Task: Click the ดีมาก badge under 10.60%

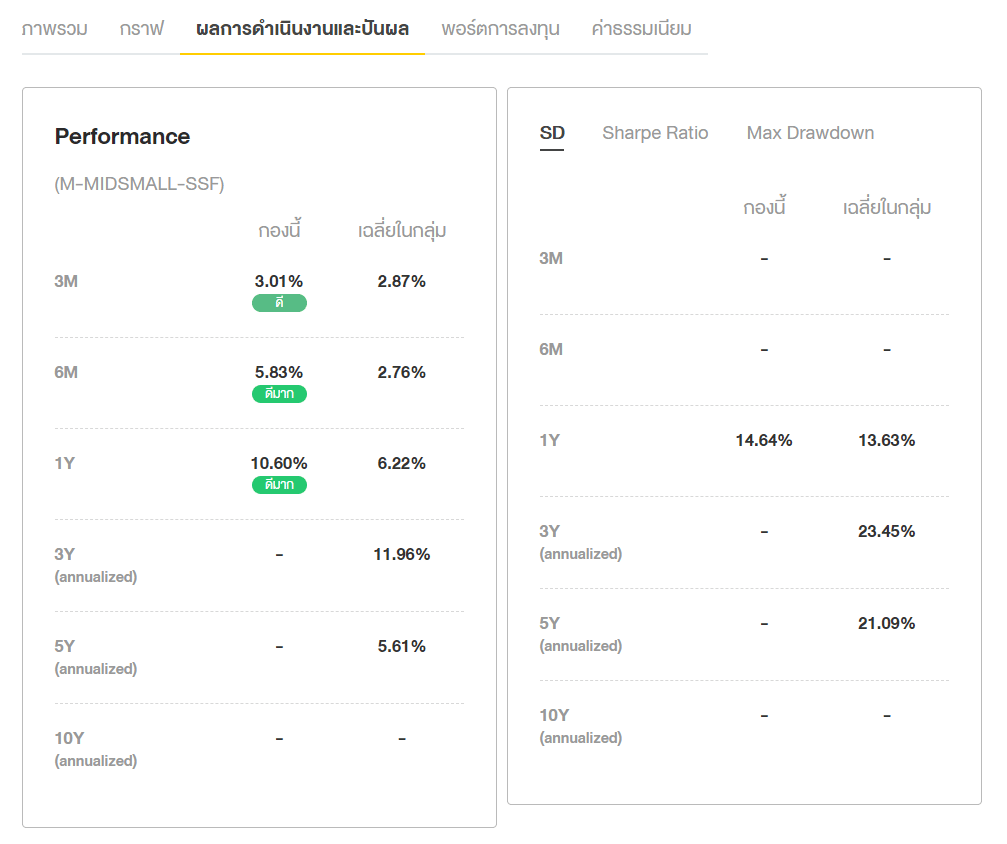Action: pos(279,485)
